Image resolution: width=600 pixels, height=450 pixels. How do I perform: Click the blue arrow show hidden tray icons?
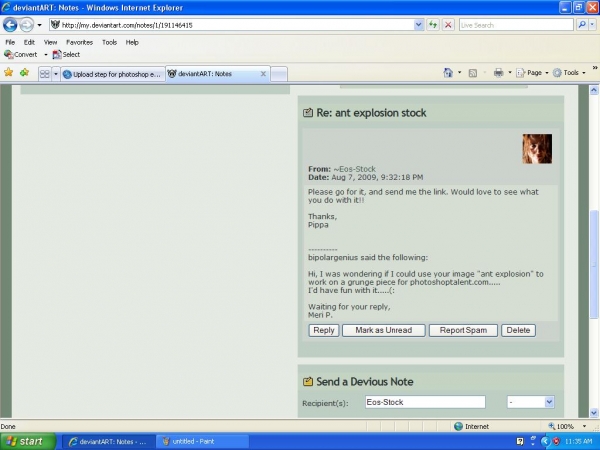click(545, 442)
